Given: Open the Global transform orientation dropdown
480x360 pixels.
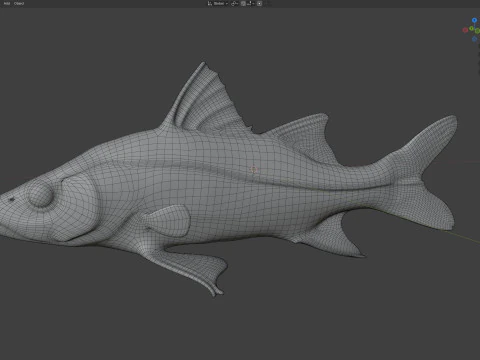Looking at the screenshot, I should (x=218, y=3).
